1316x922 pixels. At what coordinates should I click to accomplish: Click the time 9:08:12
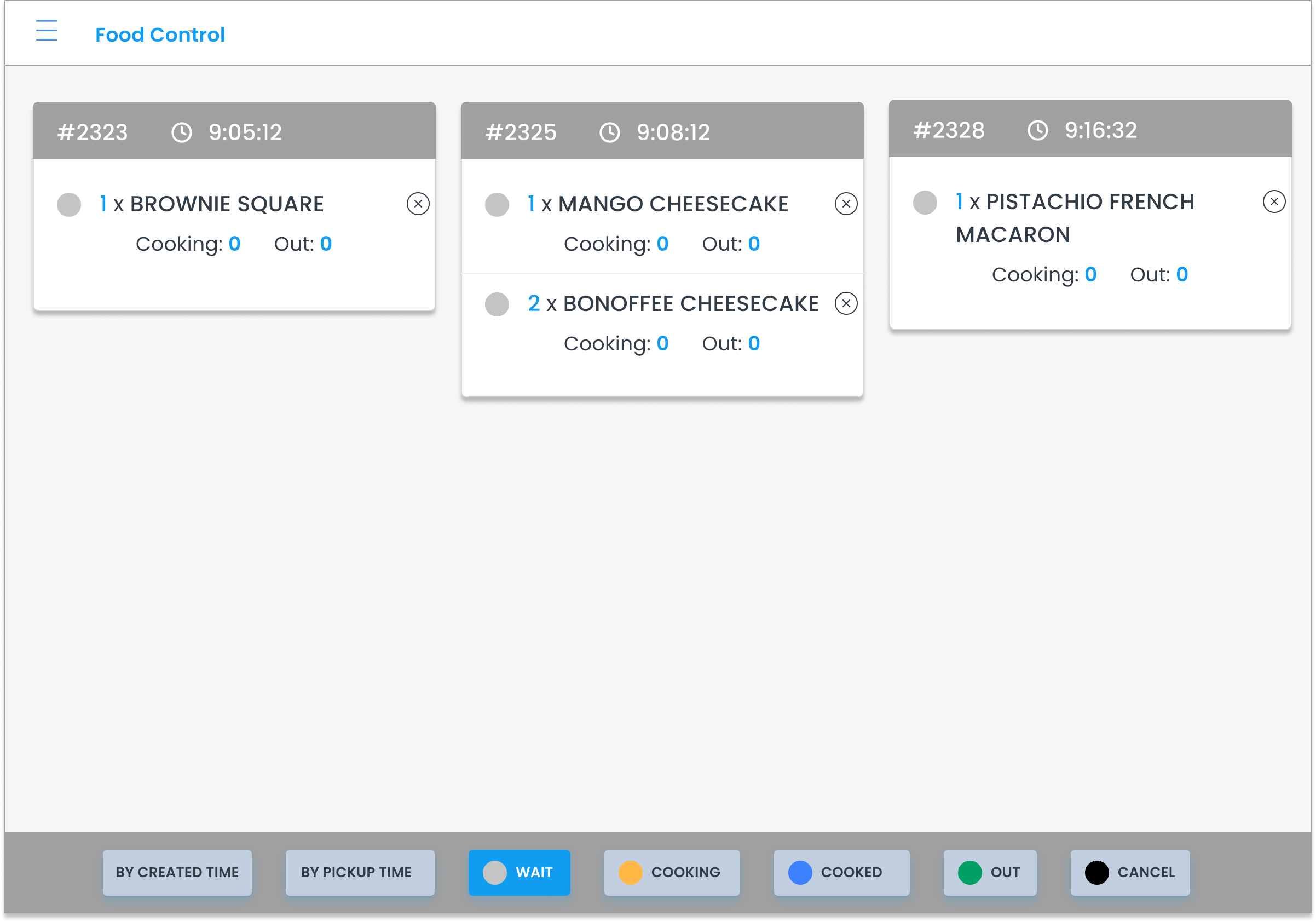click(x=673, y=132)
